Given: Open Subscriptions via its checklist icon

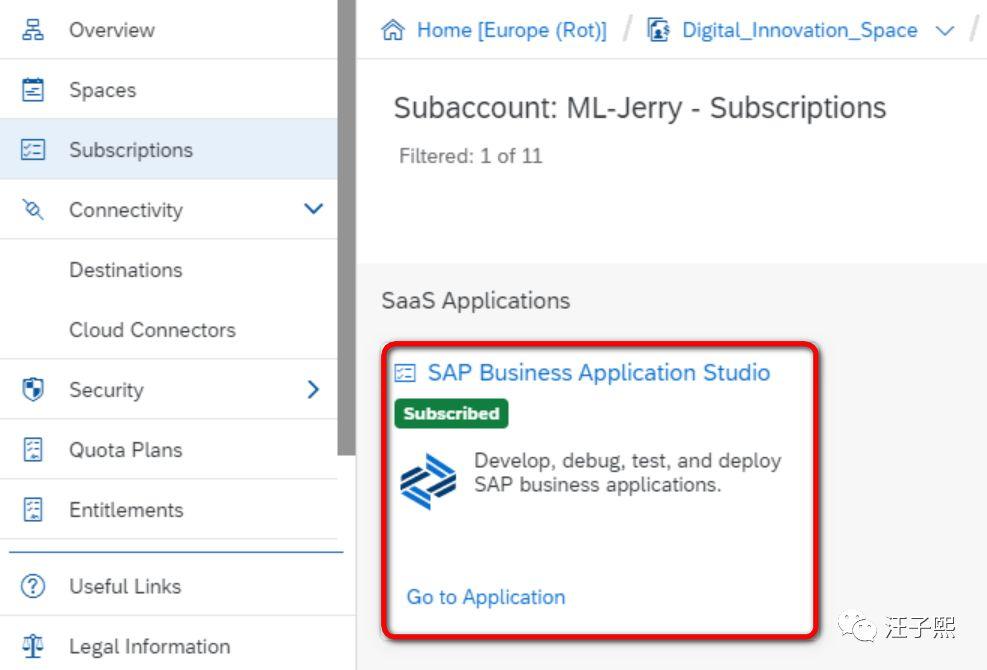Looking at the screenshot, I should pos(33,149).
